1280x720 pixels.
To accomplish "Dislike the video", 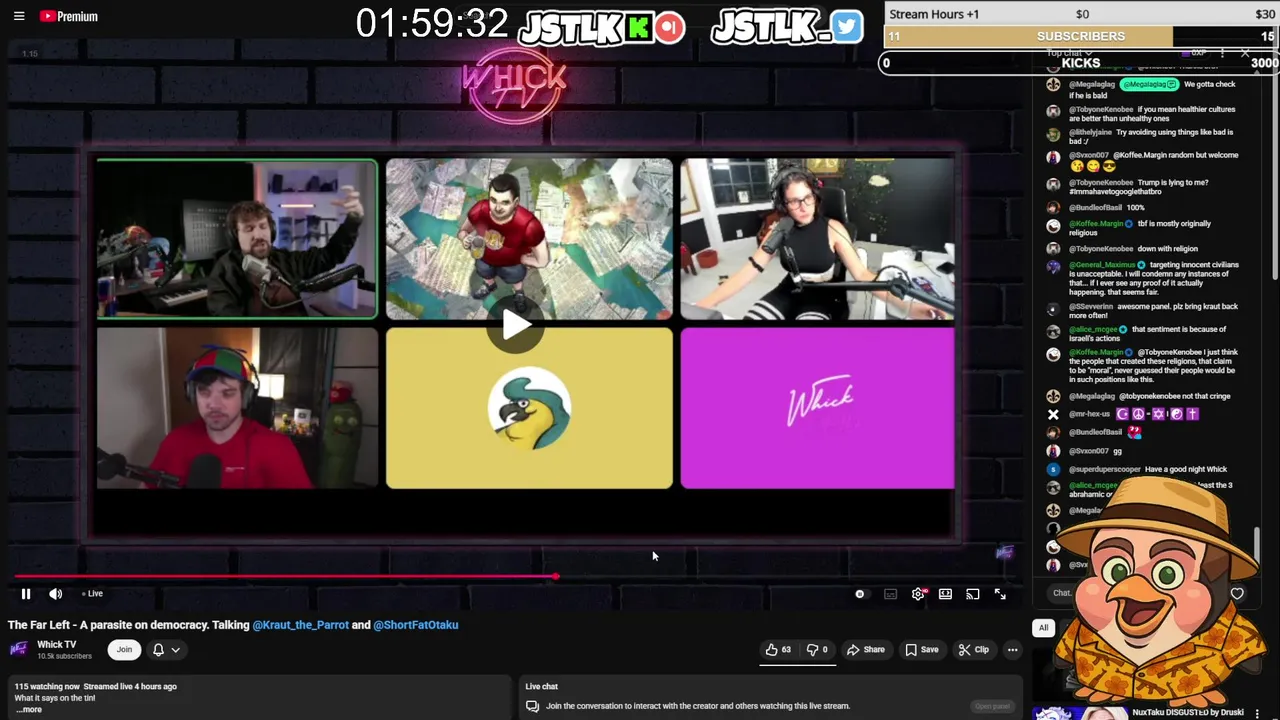I will (x=817, y=650).
